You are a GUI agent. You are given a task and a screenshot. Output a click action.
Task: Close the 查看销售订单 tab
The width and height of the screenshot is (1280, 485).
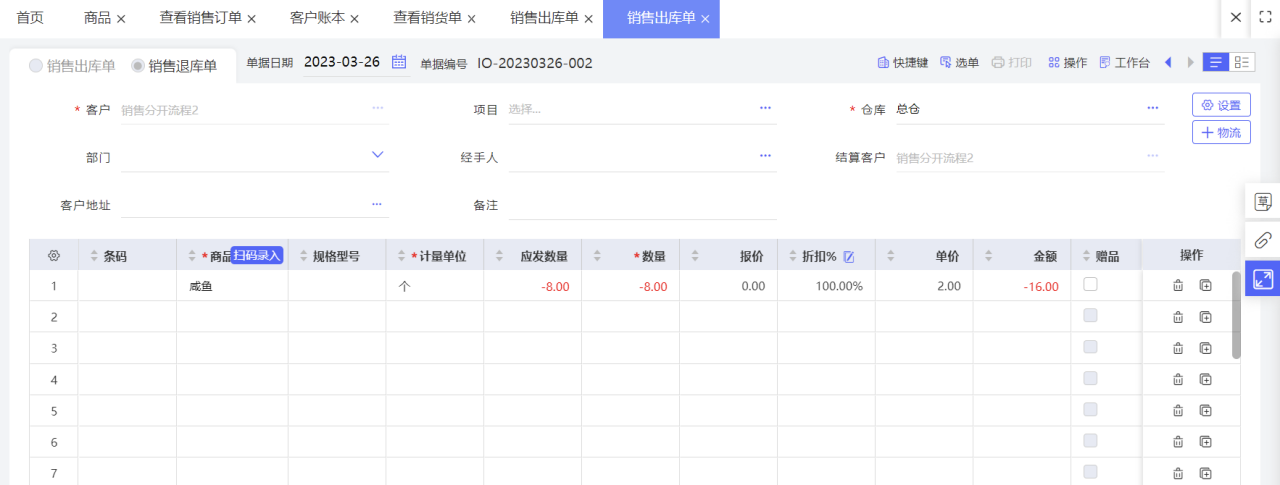pyautogui.click(x=251, y=19)
